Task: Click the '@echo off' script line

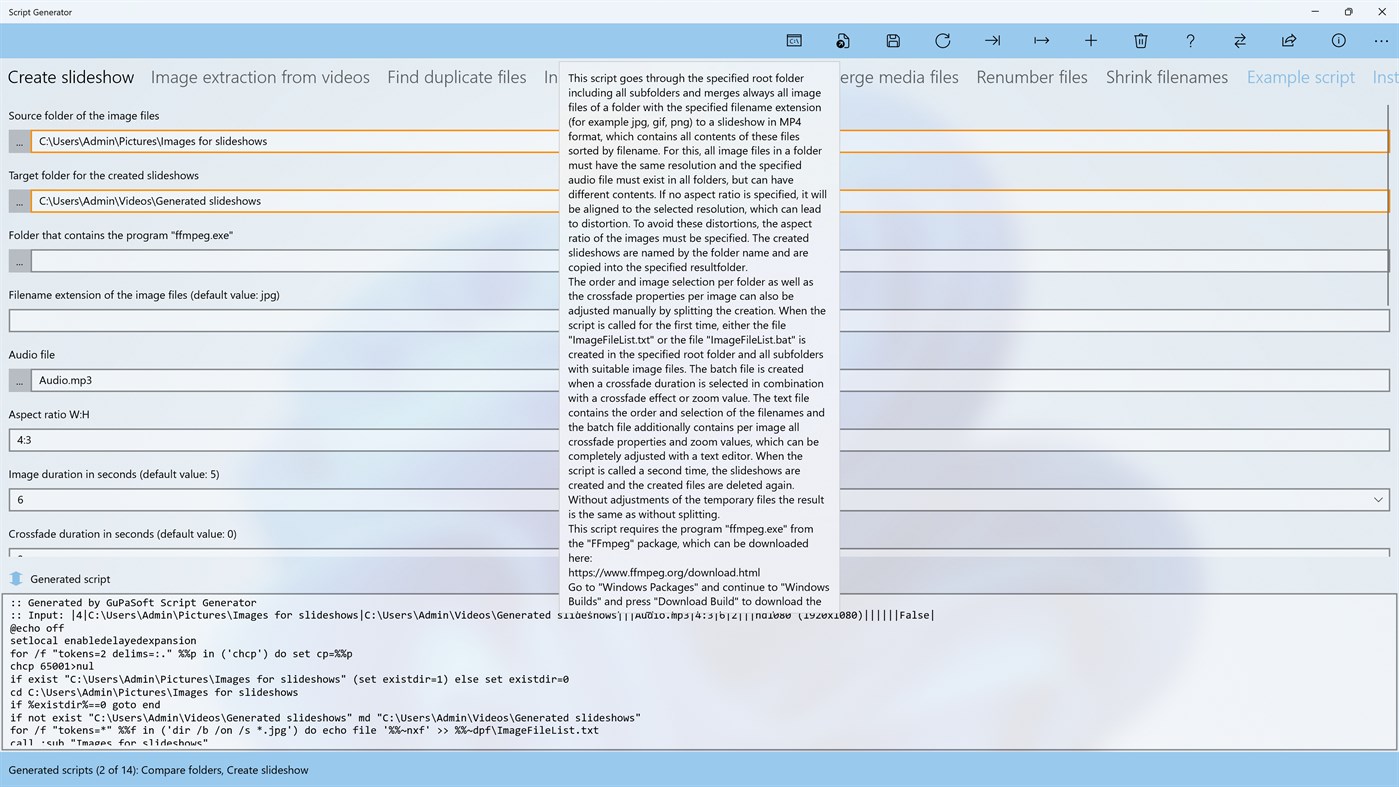Action: coord(37,628)
